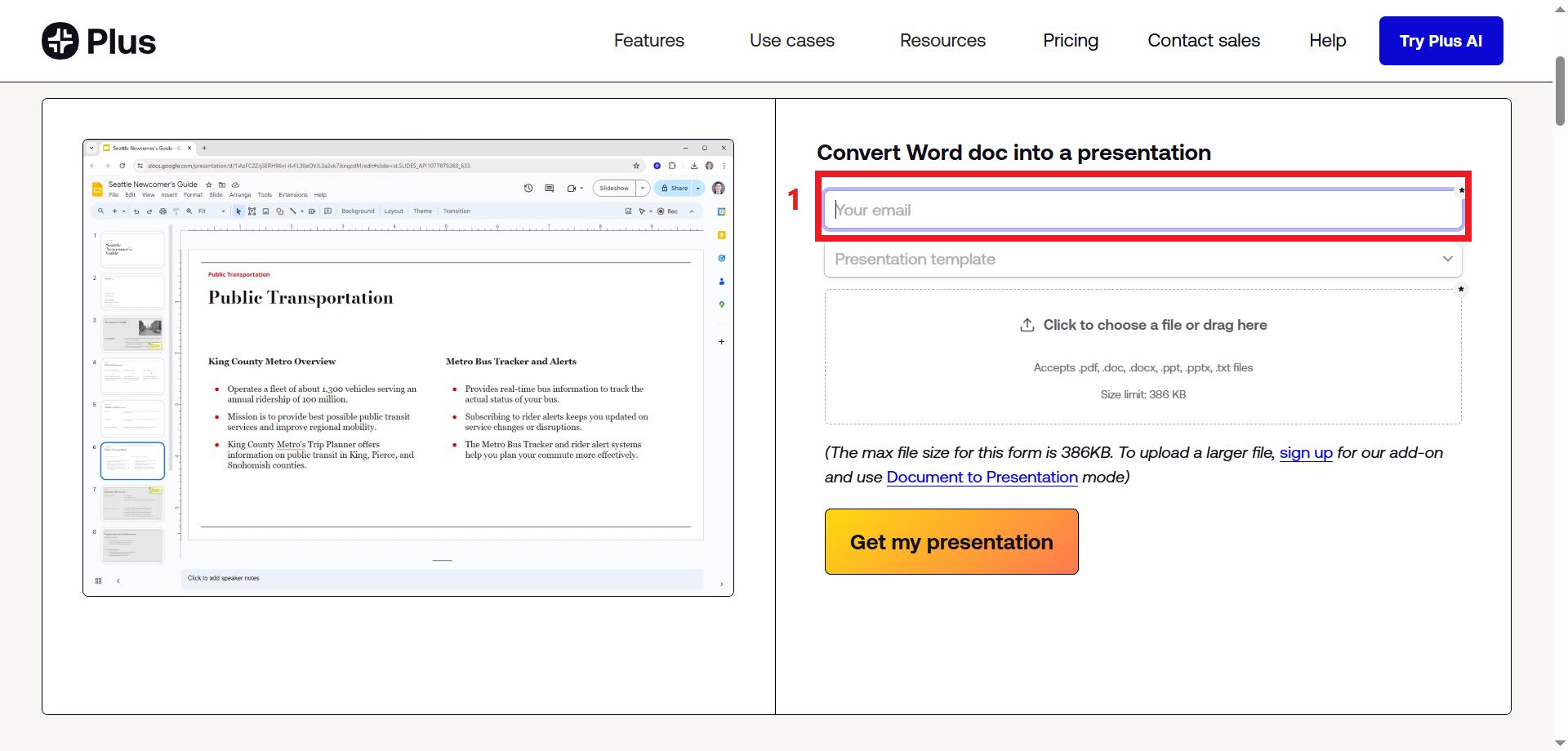
Task: Click the upload arrow icon in the file drop area
Action: click(x=1027, y=325)
